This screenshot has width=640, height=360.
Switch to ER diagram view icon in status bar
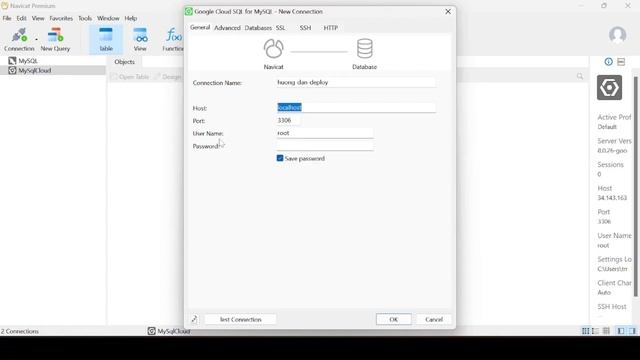pyautogui.click(x=606, y=331)
